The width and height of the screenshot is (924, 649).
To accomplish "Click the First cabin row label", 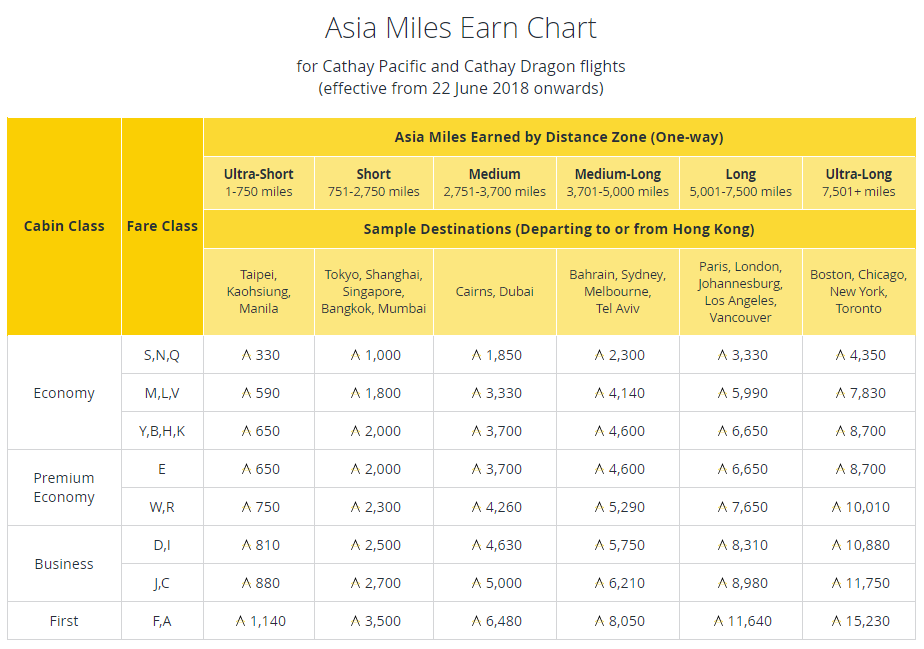I will coord(64,621).
